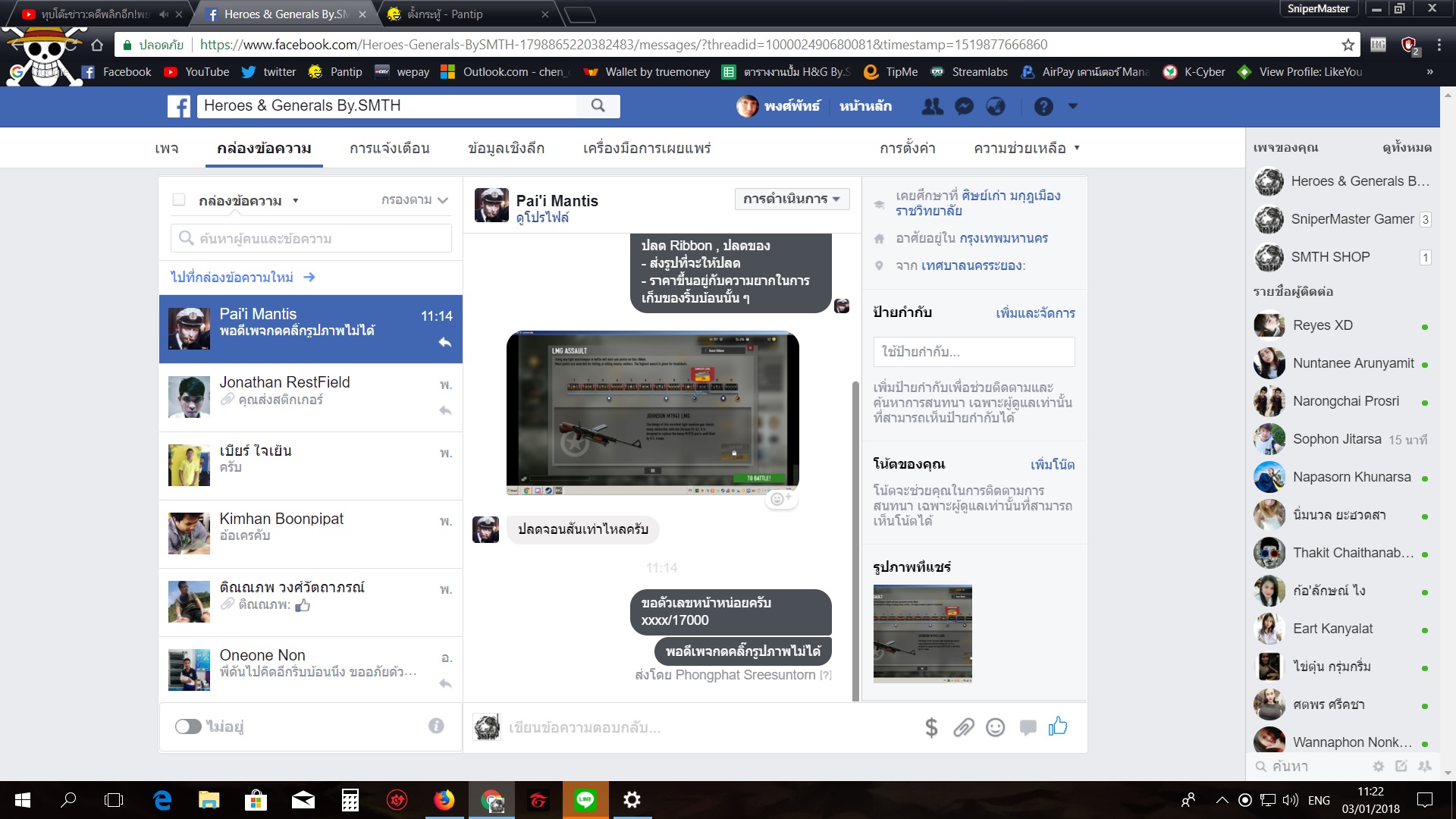The image size is (1456, 819).
Task: Click the dollar sign payment icon
Action: click(931, 728)
